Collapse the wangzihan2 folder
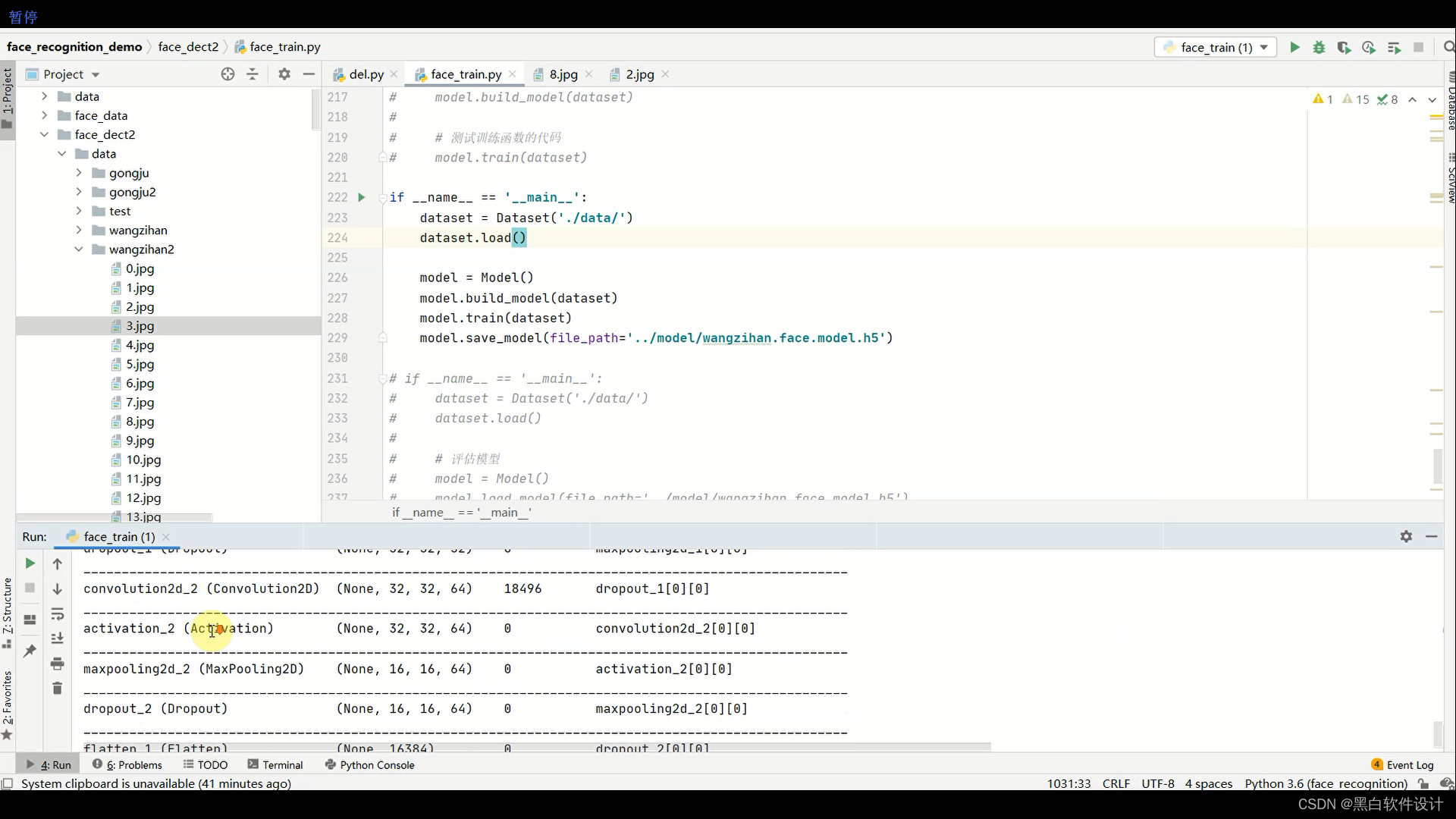 [79, 249]
